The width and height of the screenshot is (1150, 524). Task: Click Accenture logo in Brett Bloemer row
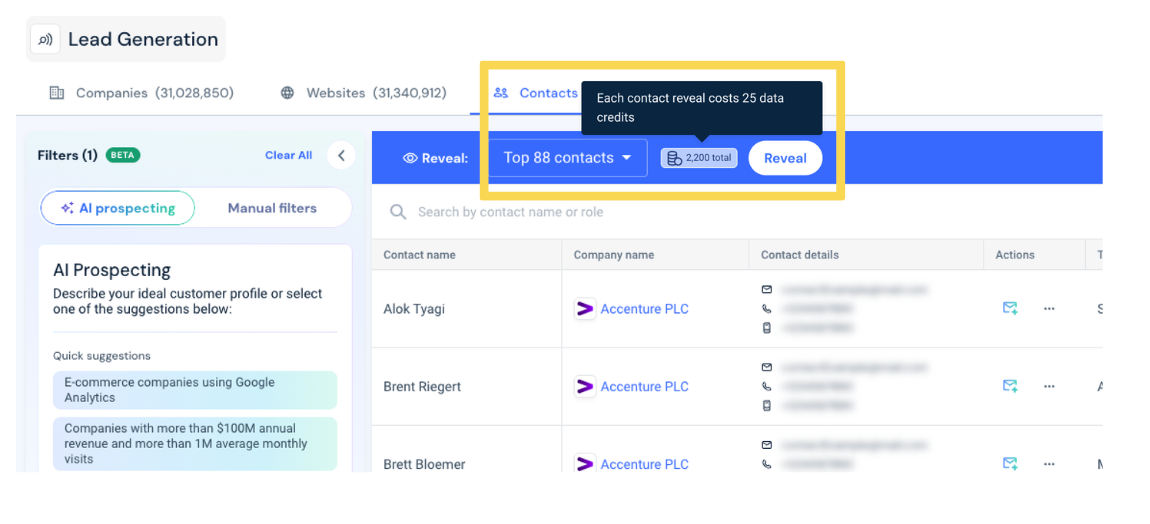[585, 464]
